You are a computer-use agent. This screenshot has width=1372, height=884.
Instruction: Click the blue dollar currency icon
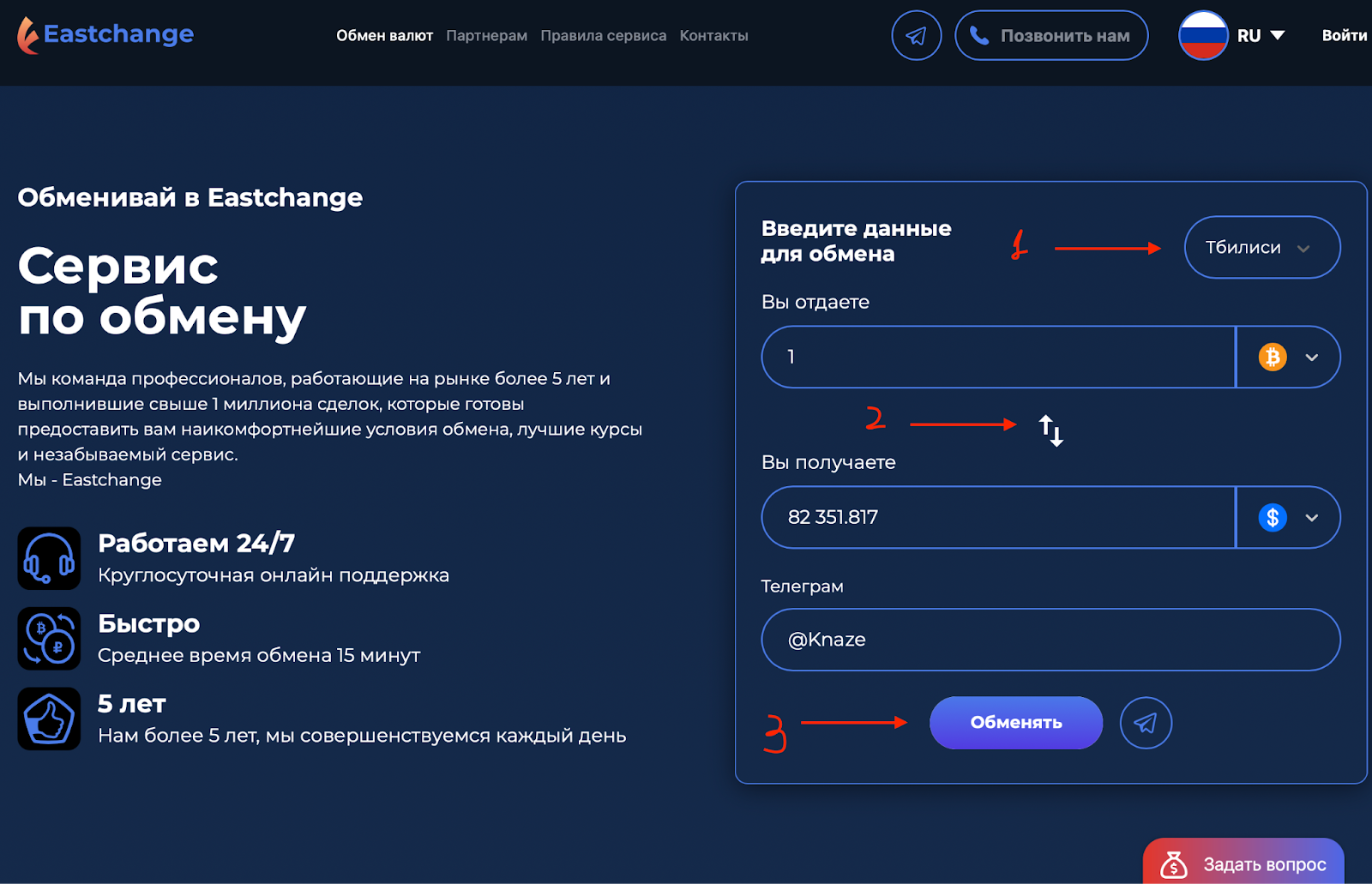click(1273, 517)
